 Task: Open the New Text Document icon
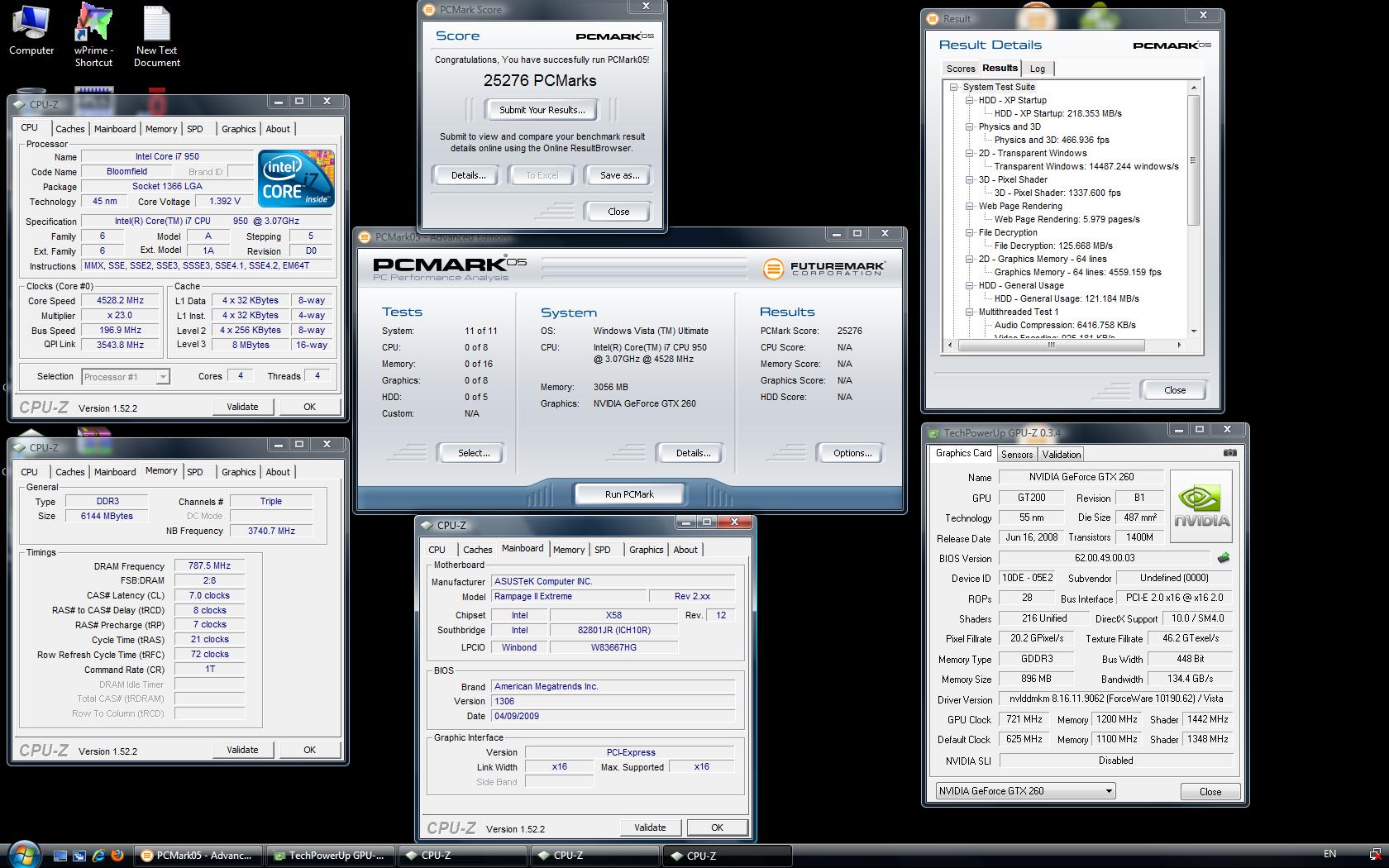157,36
